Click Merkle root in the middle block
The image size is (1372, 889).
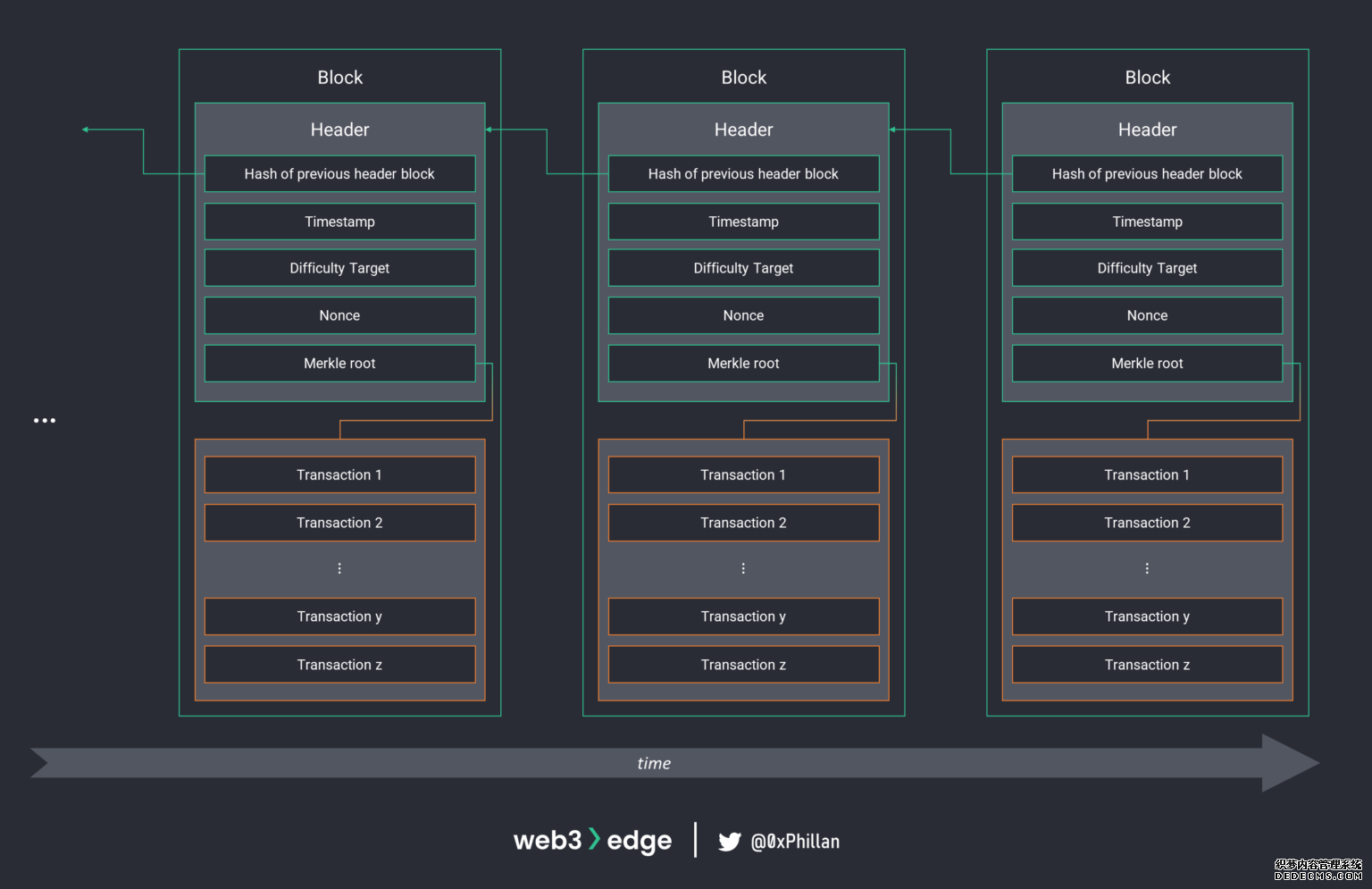tap(744, 364)
